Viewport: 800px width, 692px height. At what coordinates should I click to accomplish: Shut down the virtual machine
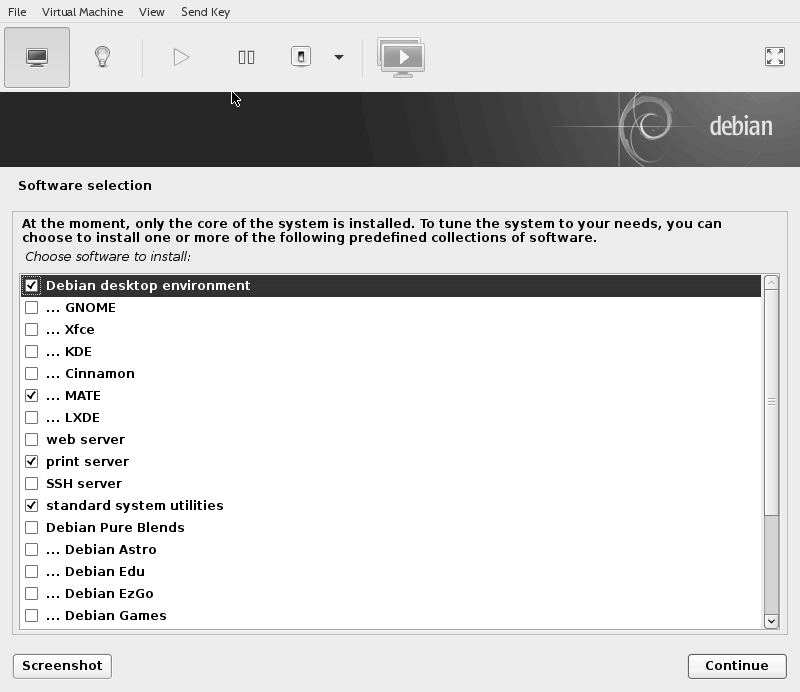(x=301, y=57)
